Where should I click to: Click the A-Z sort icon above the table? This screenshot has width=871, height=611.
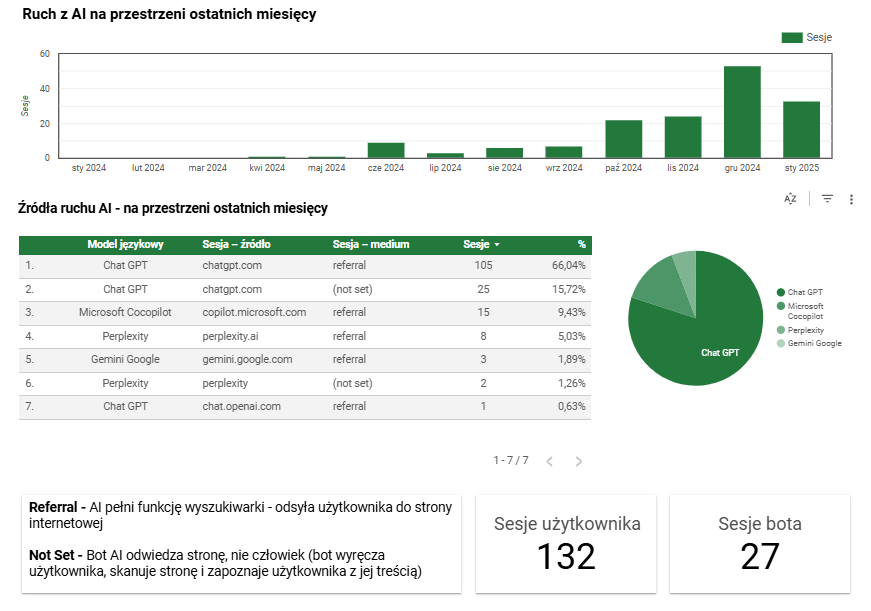coord(790,199)
